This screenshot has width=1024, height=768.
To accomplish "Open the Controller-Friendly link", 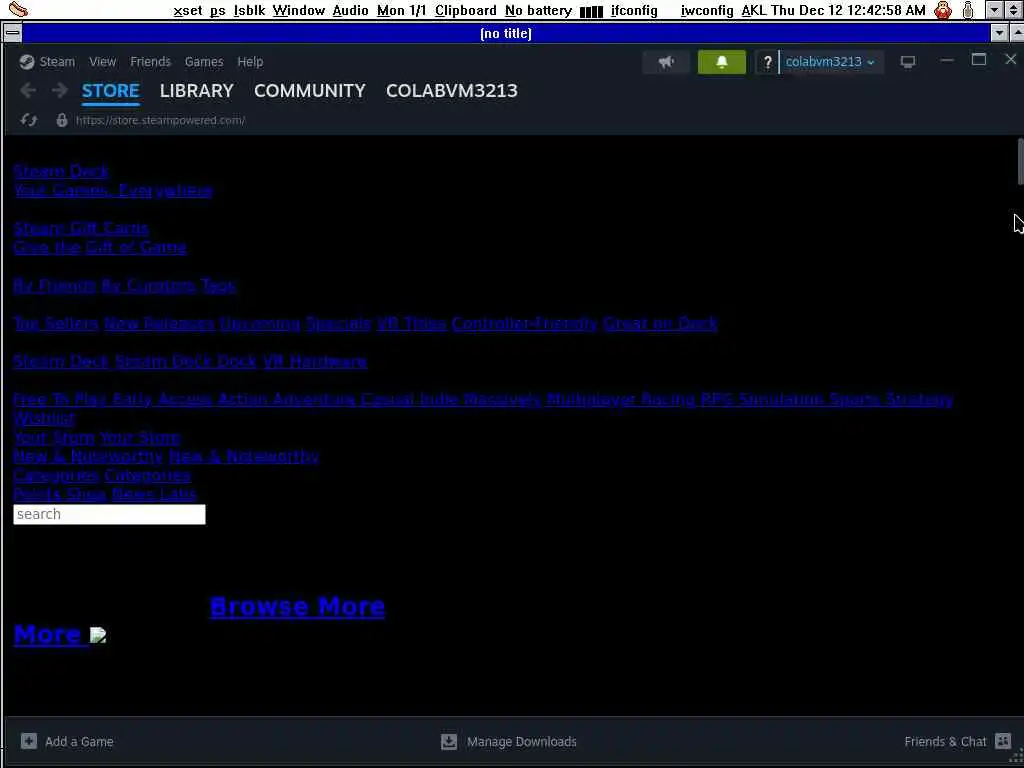I will 524,323.
